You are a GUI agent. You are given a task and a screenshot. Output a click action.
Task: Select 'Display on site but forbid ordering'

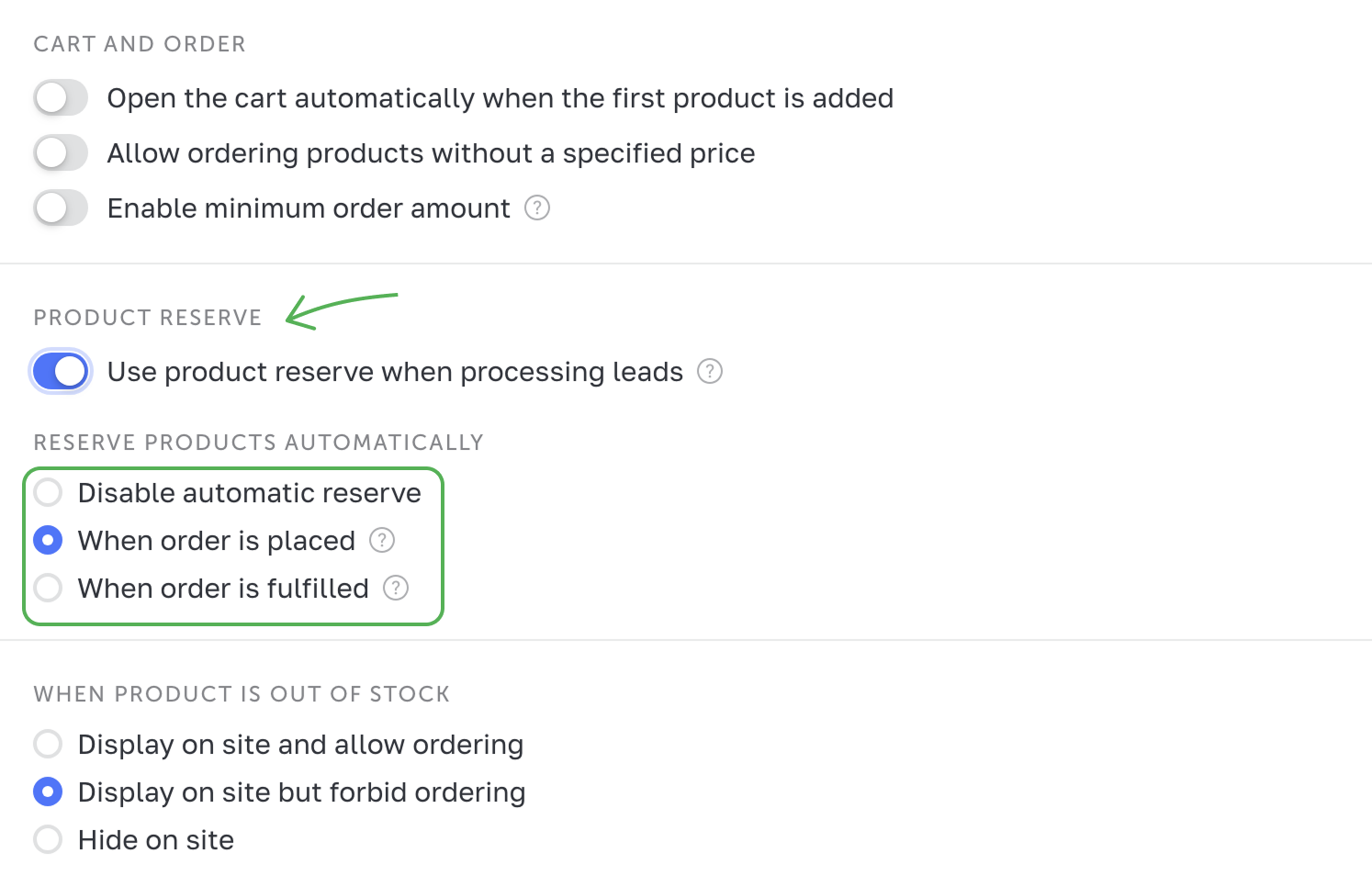[x=48, y=792]
